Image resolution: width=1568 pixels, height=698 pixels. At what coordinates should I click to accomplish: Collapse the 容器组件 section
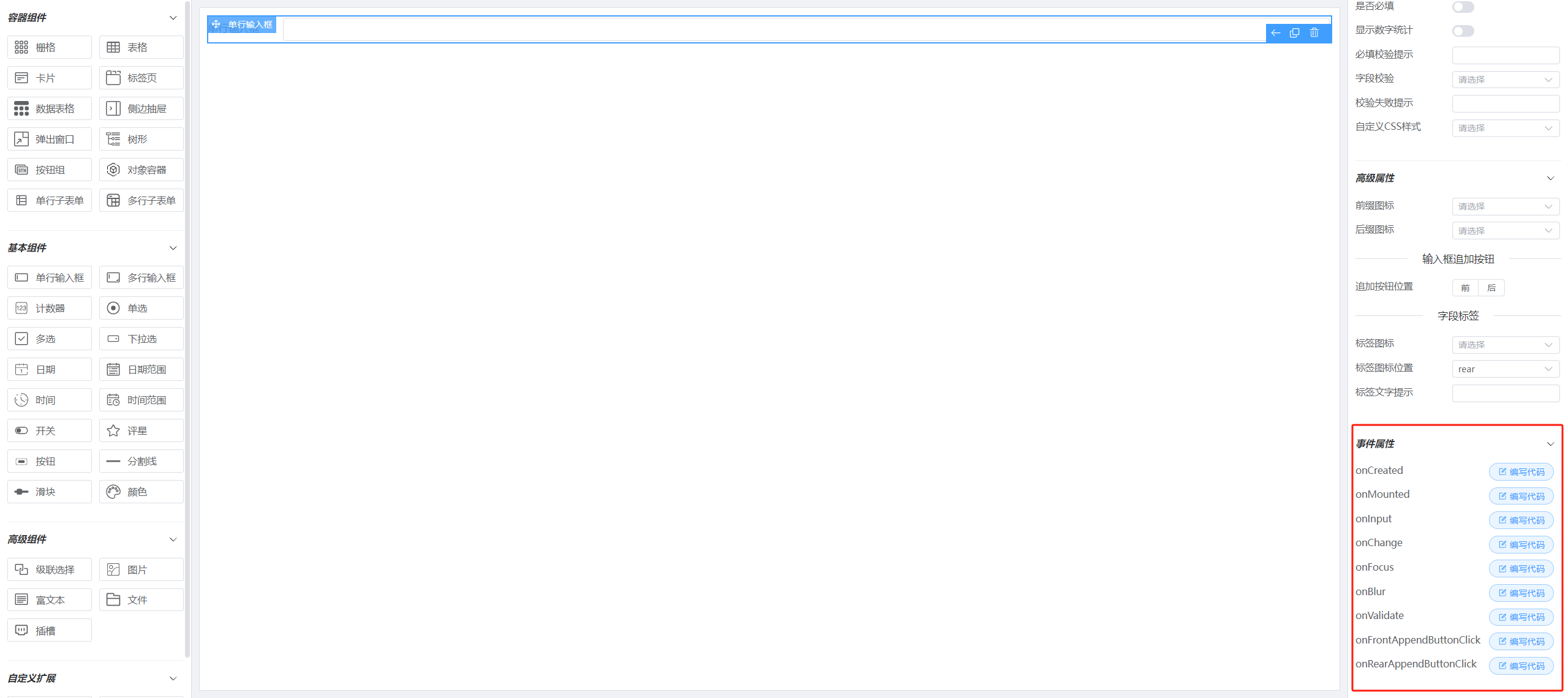(x=173, y=18)
